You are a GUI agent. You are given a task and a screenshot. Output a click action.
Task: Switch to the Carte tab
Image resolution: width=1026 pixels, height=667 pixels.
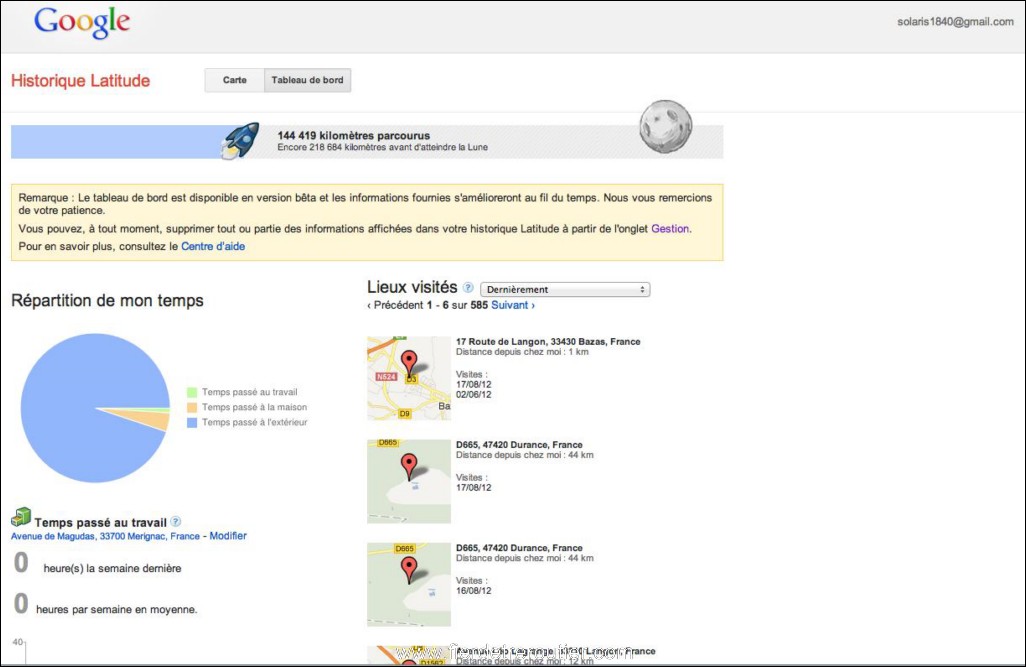pyautogui.click(x=234, y=80)
